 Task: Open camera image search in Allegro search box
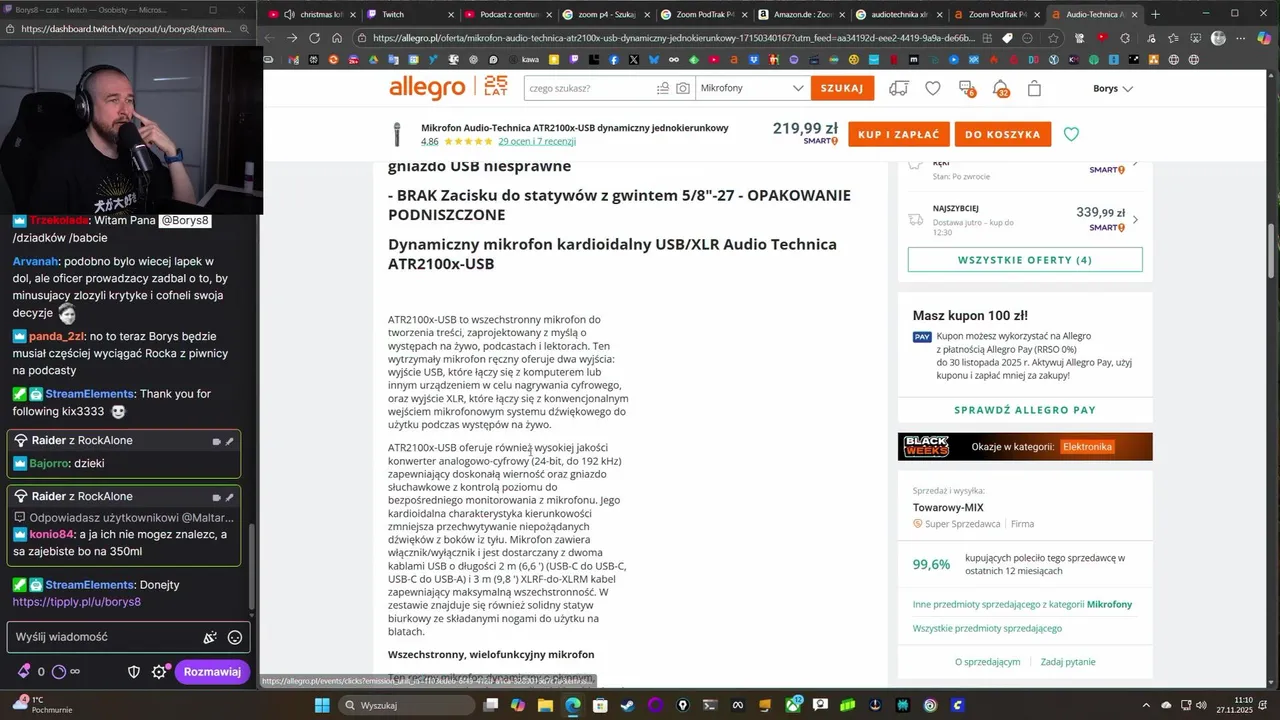[683, 88]
